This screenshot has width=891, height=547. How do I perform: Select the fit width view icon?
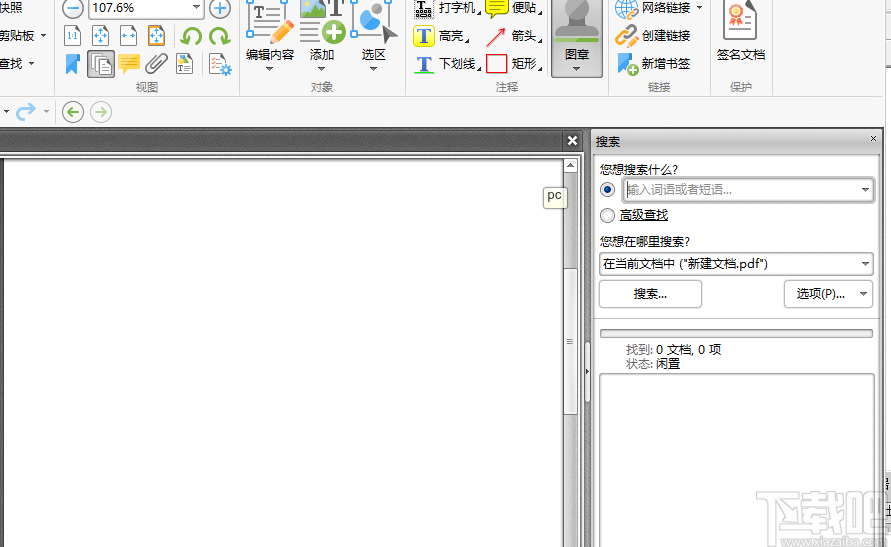point(128,36)
